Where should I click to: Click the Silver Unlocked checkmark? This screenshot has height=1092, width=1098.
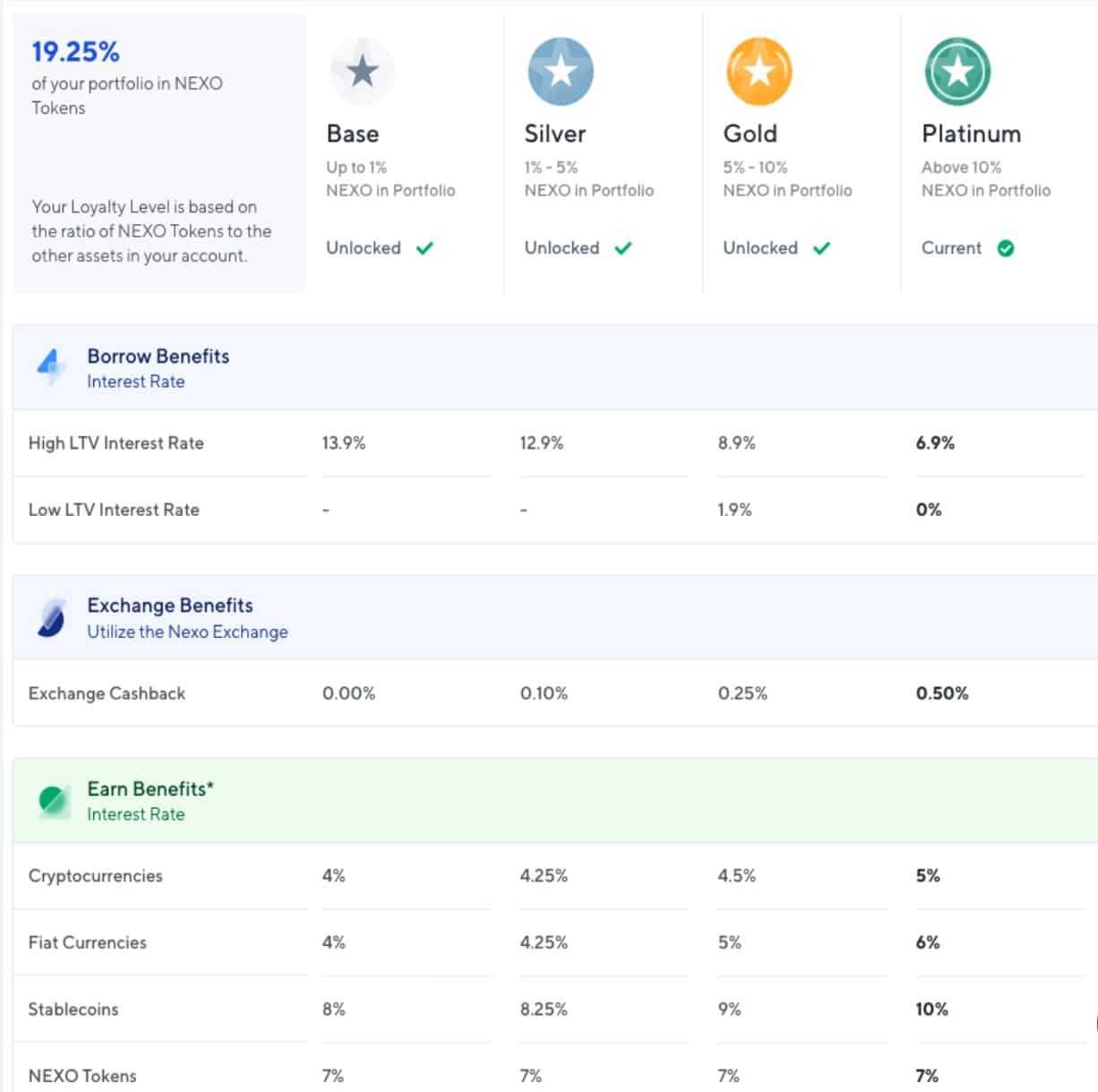(x=623, y=248)
